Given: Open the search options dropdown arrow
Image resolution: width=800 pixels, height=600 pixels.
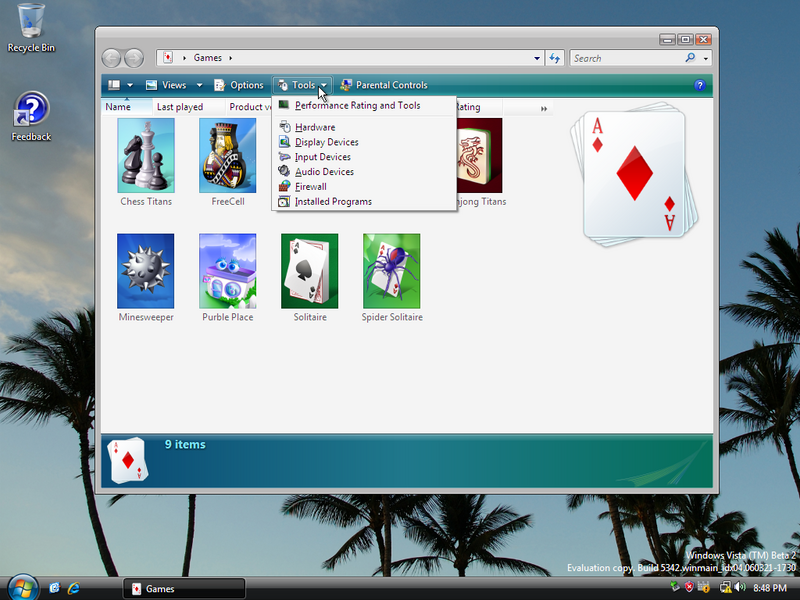Looking at the screenshot, I should coord(706,59).
